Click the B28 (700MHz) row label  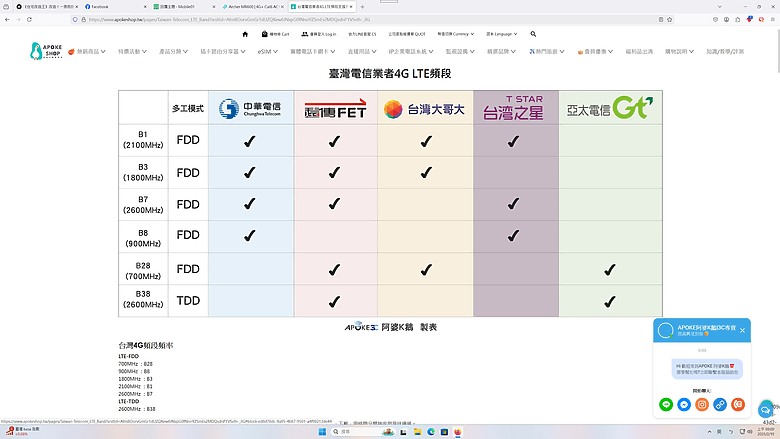(143, 271)
